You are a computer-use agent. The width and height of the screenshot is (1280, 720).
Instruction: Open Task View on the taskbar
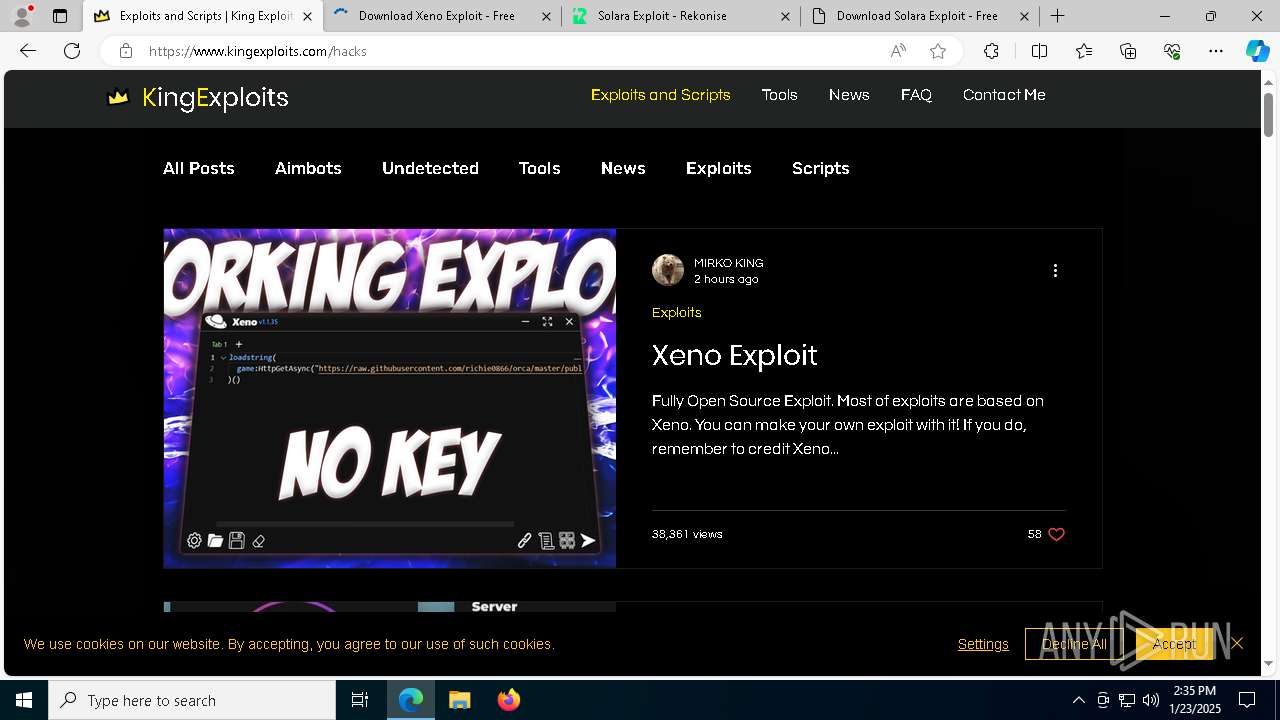click(x=360, y=700)
